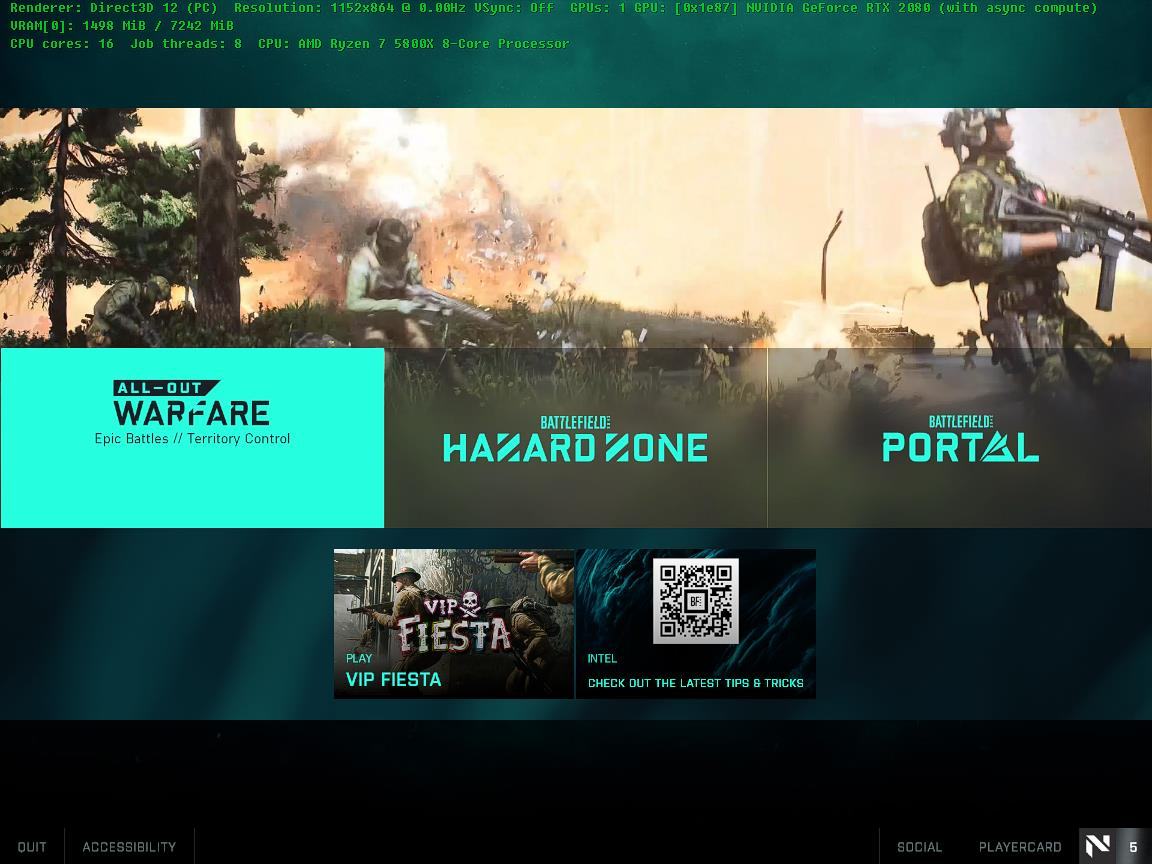The width and height of the screenshot is (1152, 864).
Task: Open the Playercard screen
Action: click(1020, 846)
